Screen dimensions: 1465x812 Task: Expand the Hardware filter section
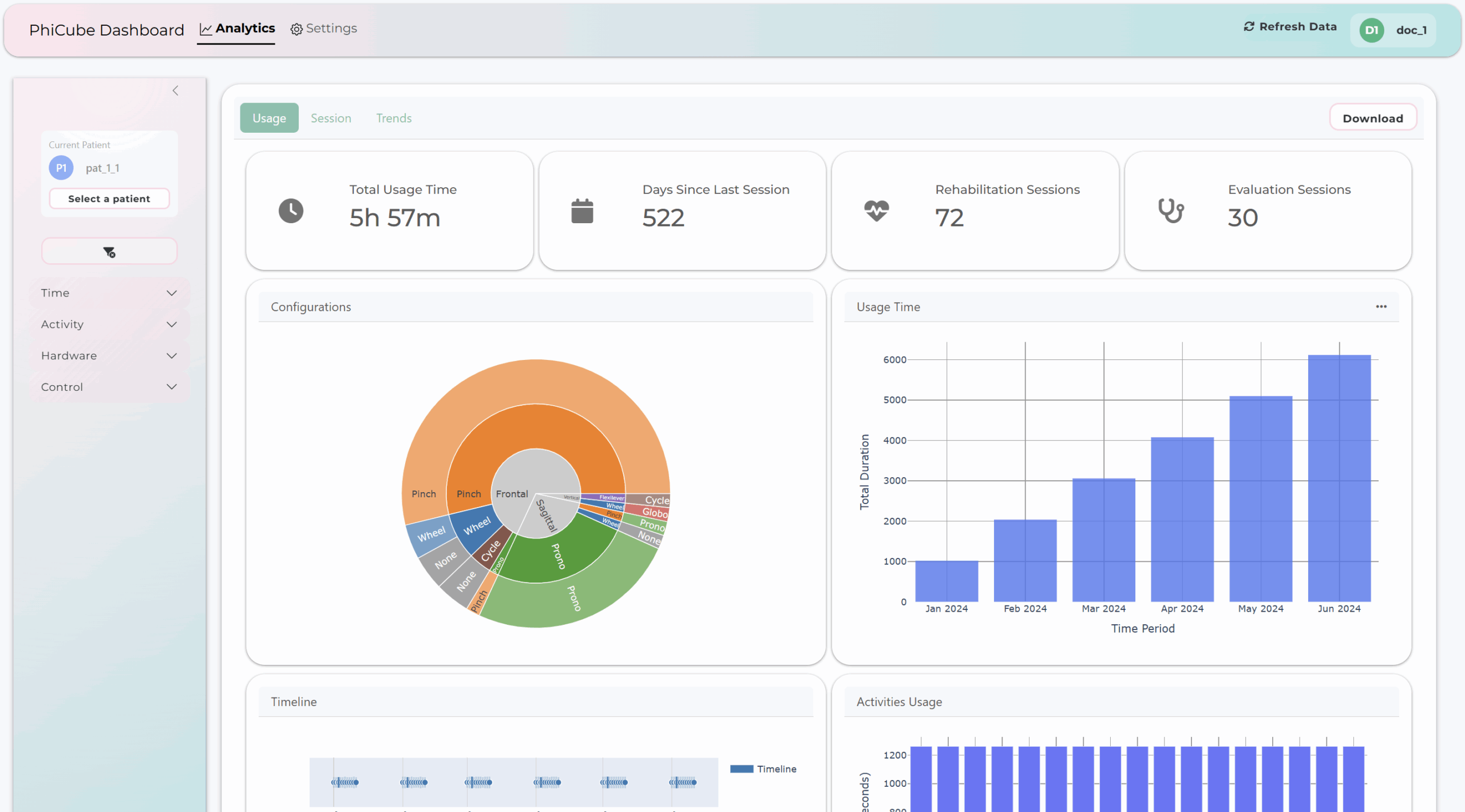tap(109, 356)
